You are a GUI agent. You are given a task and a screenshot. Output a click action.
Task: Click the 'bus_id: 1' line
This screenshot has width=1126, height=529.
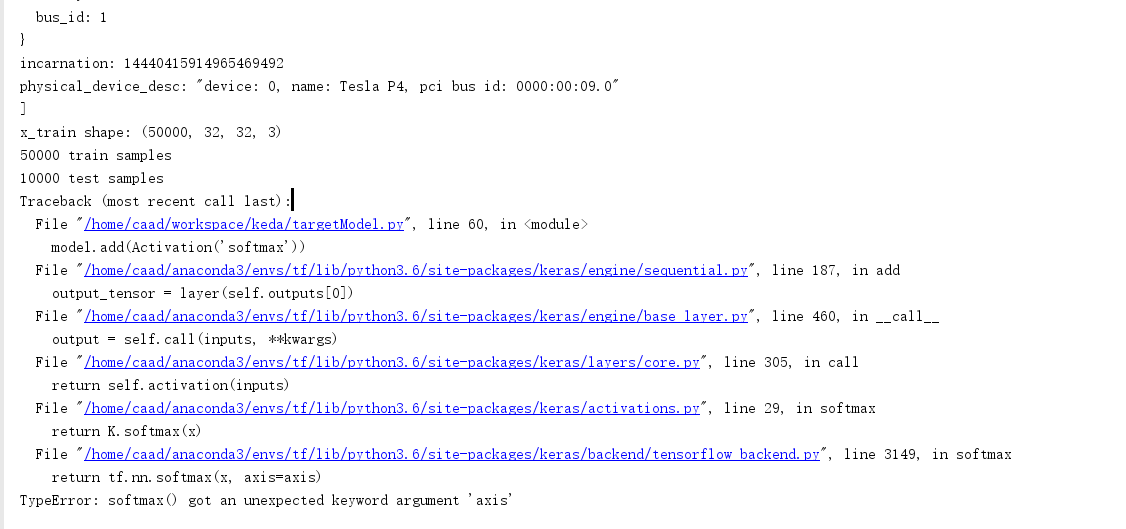71,18
